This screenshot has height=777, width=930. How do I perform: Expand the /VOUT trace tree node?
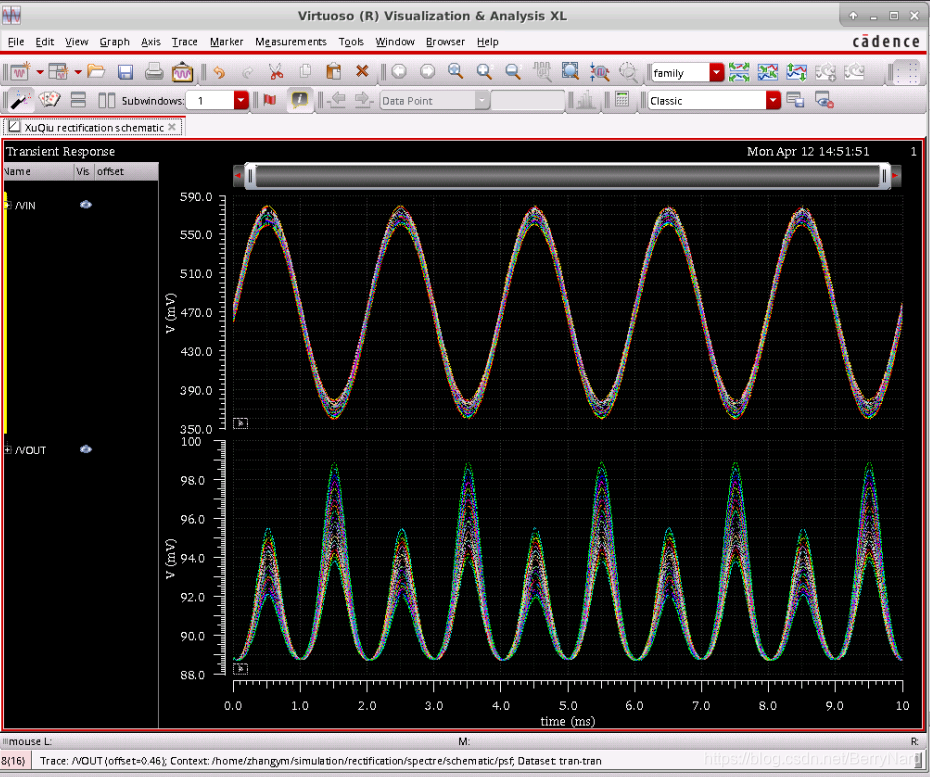[x=8, y=450]
